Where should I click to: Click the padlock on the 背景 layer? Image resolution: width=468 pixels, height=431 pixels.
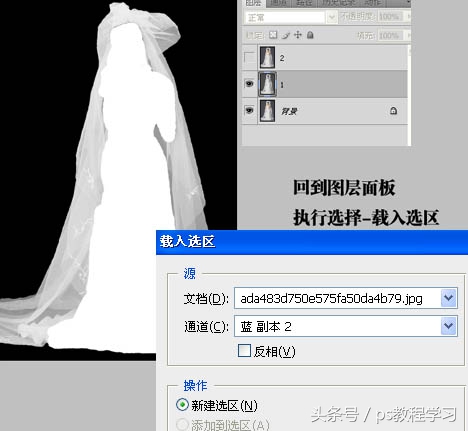(393, 111)
